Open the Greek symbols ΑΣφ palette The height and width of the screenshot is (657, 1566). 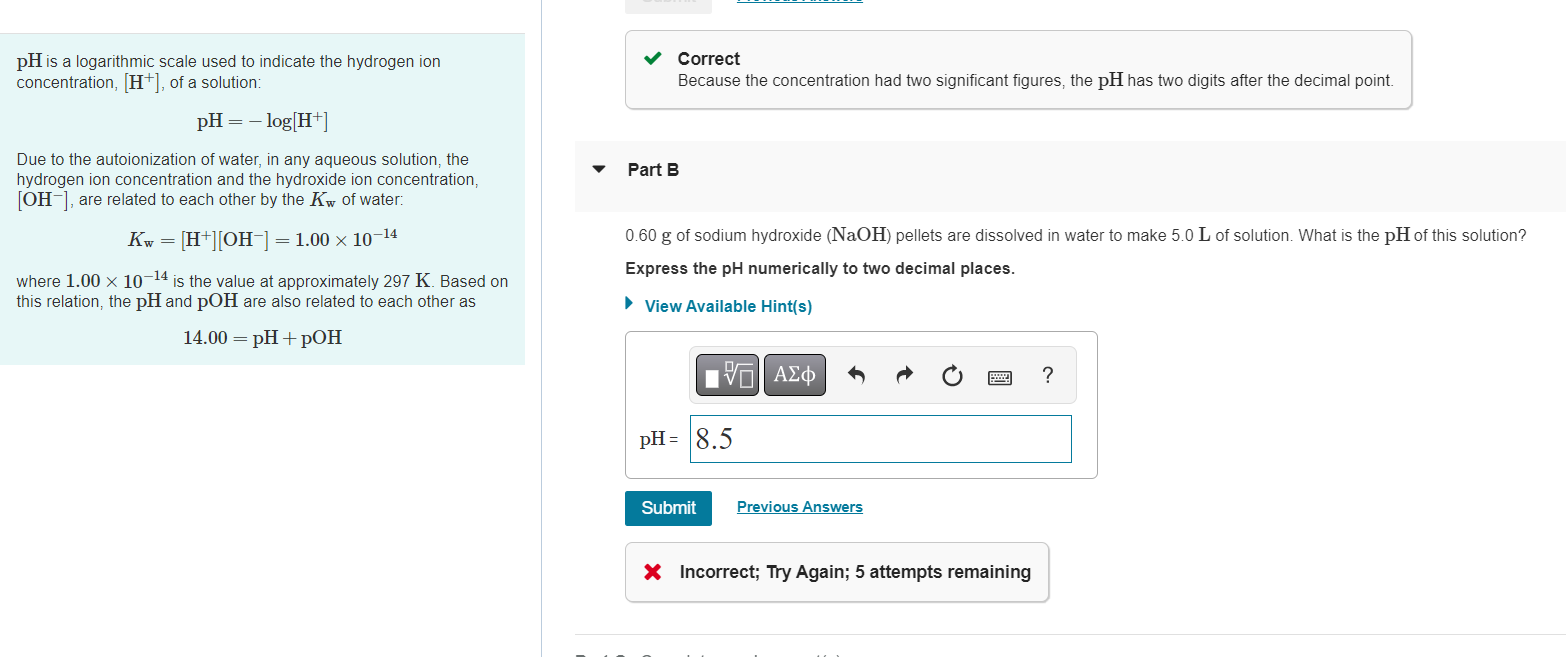(794, 375)
